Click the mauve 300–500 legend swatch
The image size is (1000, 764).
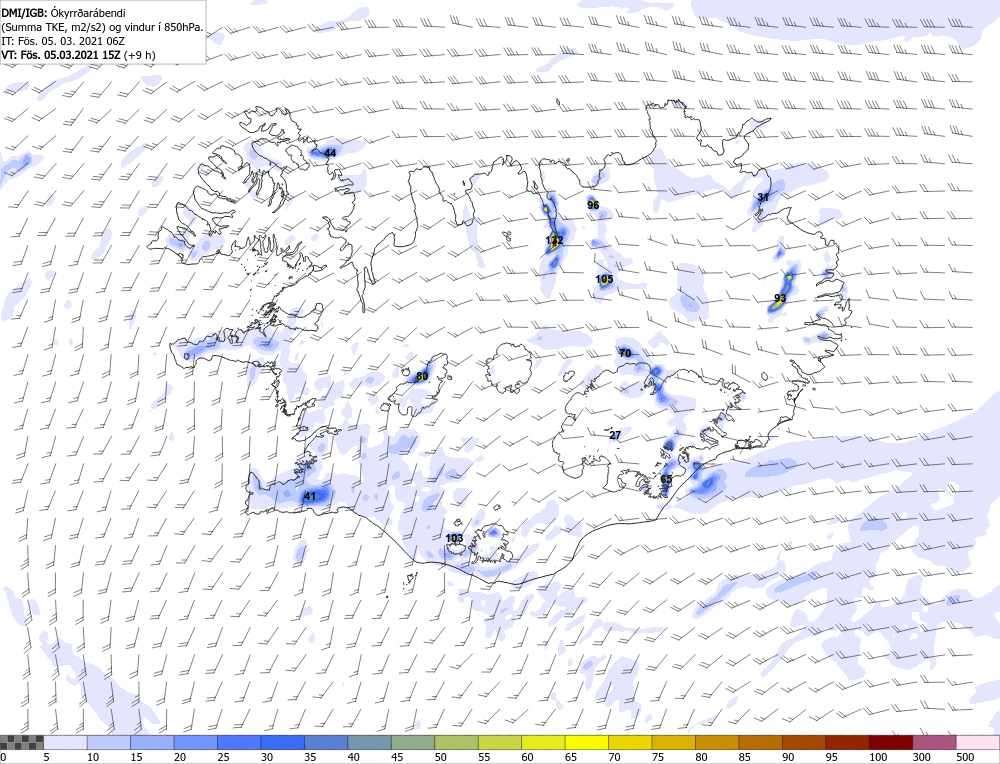coord(933,742)
